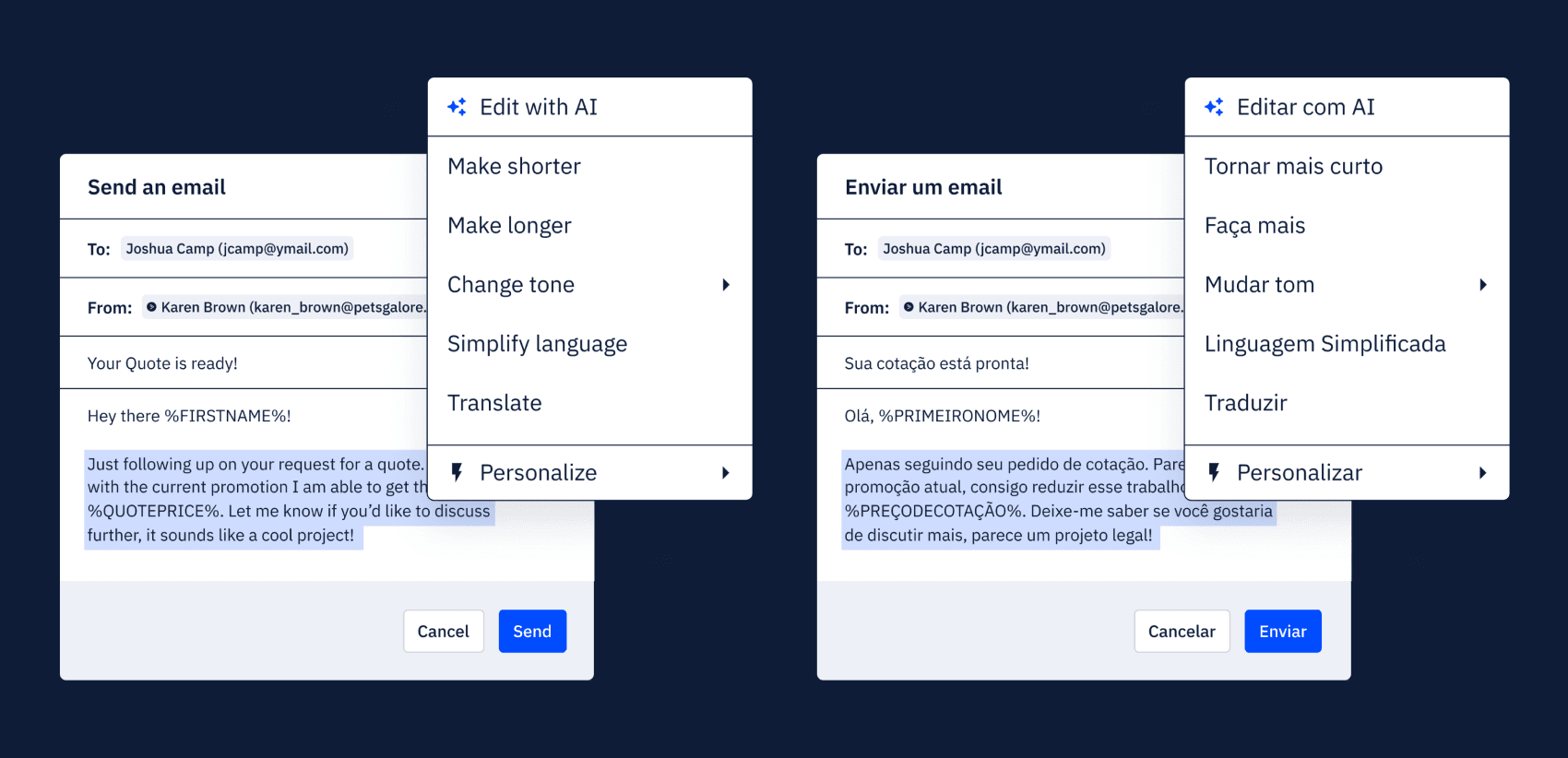Click the sparkle icon beside Edit with AI
This screenshot has width=1568, height=758.
coord(457,107)
